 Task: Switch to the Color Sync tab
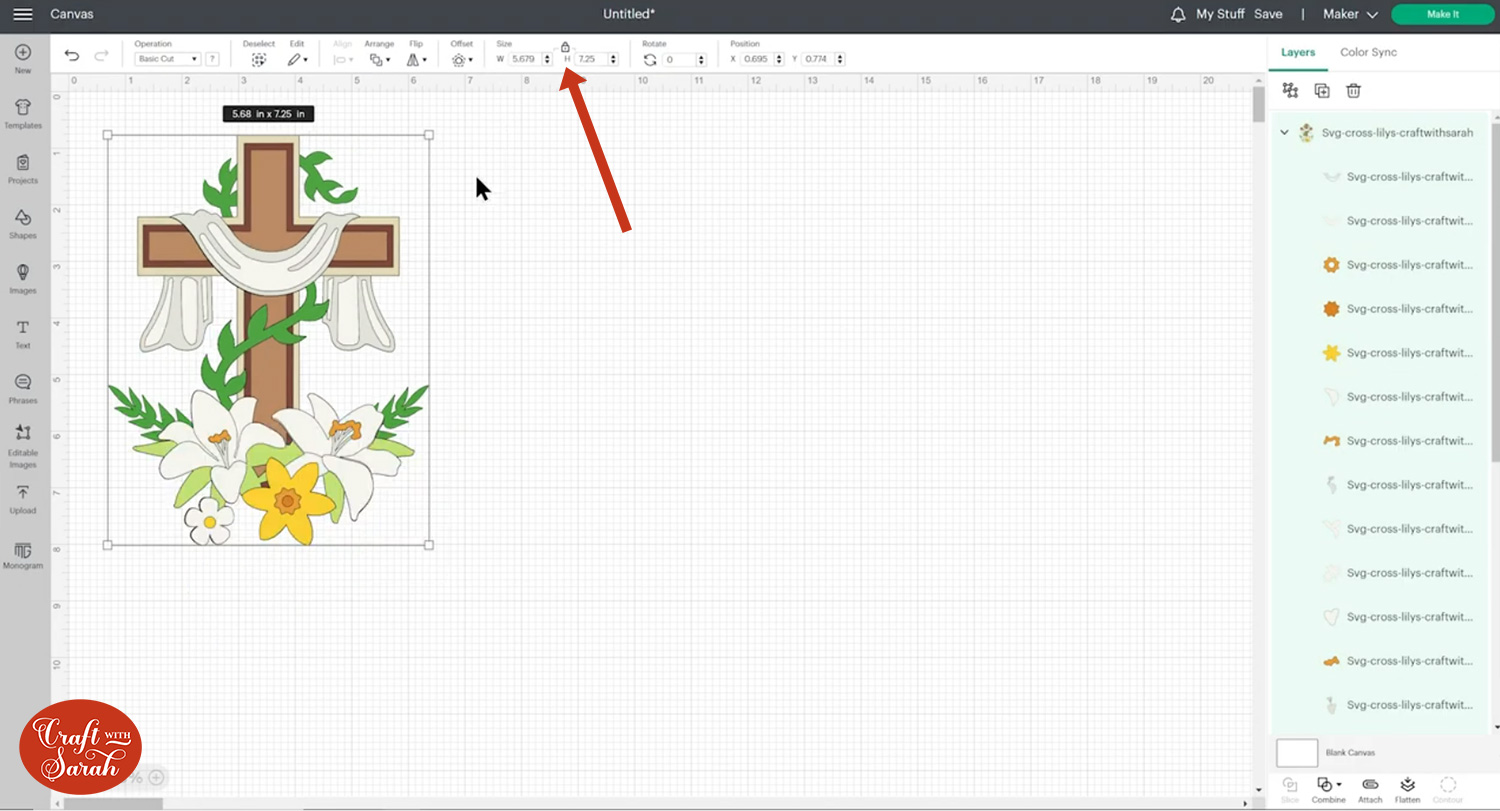click(1368, 52)
